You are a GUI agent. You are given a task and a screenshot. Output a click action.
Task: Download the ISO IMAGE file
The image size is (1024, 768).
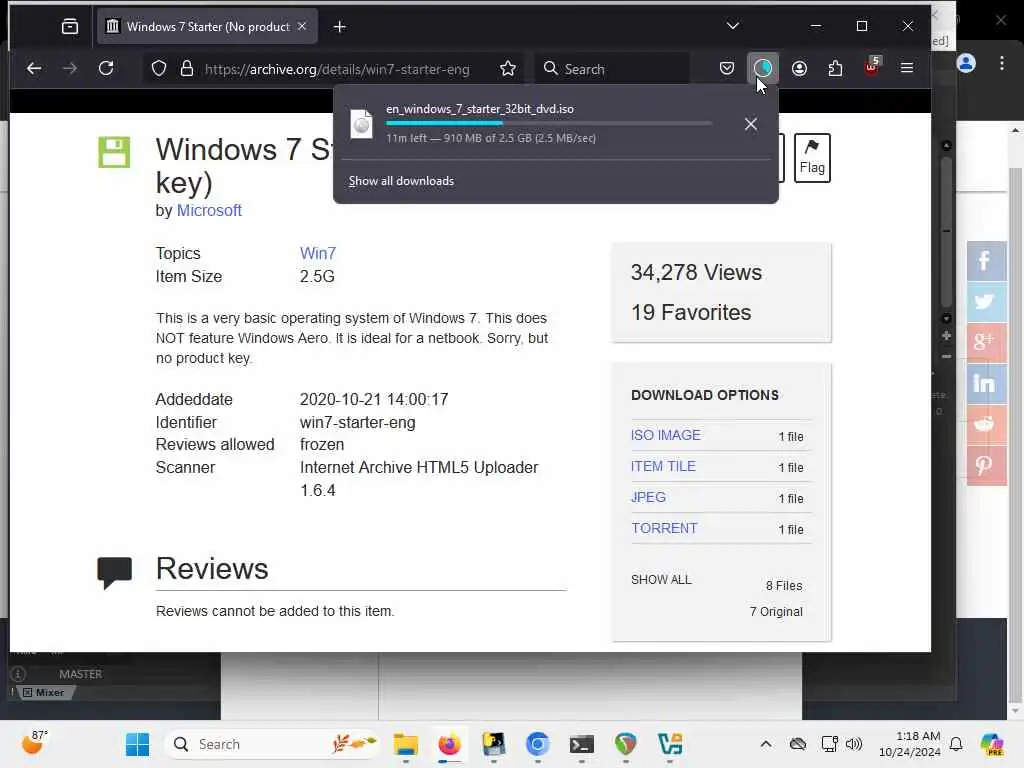click(x=665, y=435)
